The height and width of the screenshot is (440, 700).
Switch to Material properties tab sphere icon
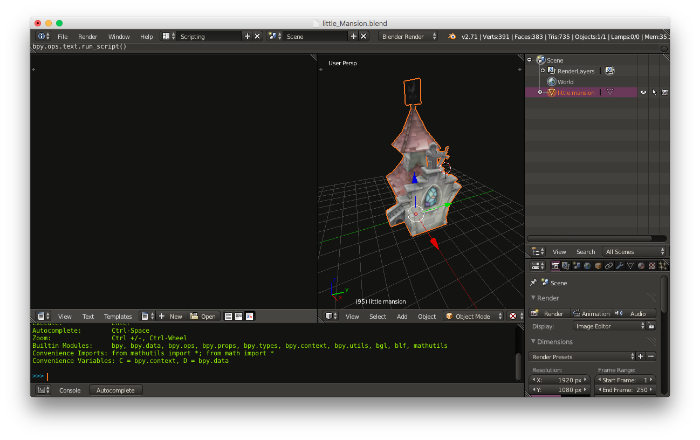coord(641,266)
